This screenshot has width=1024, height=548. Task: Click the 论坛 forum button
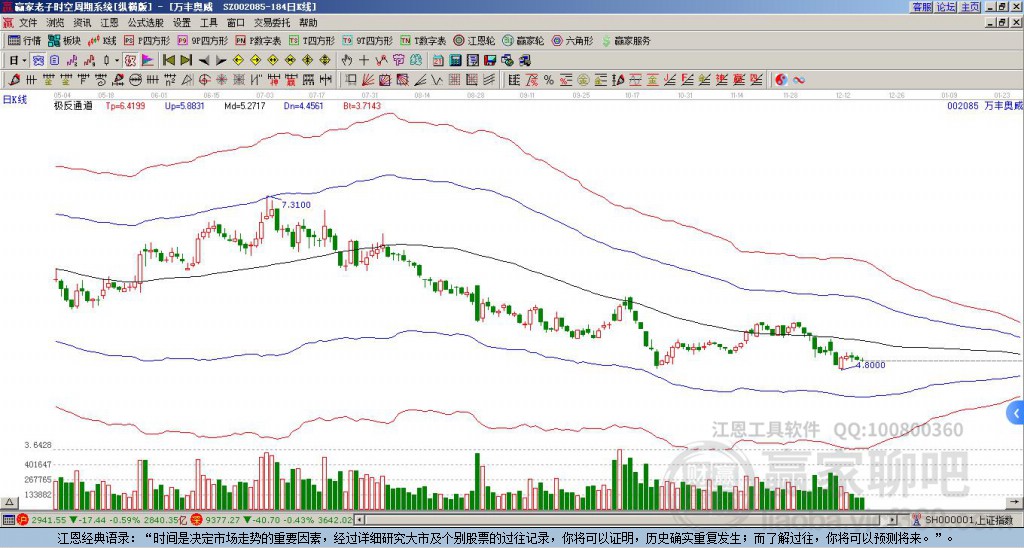[946, 7]
